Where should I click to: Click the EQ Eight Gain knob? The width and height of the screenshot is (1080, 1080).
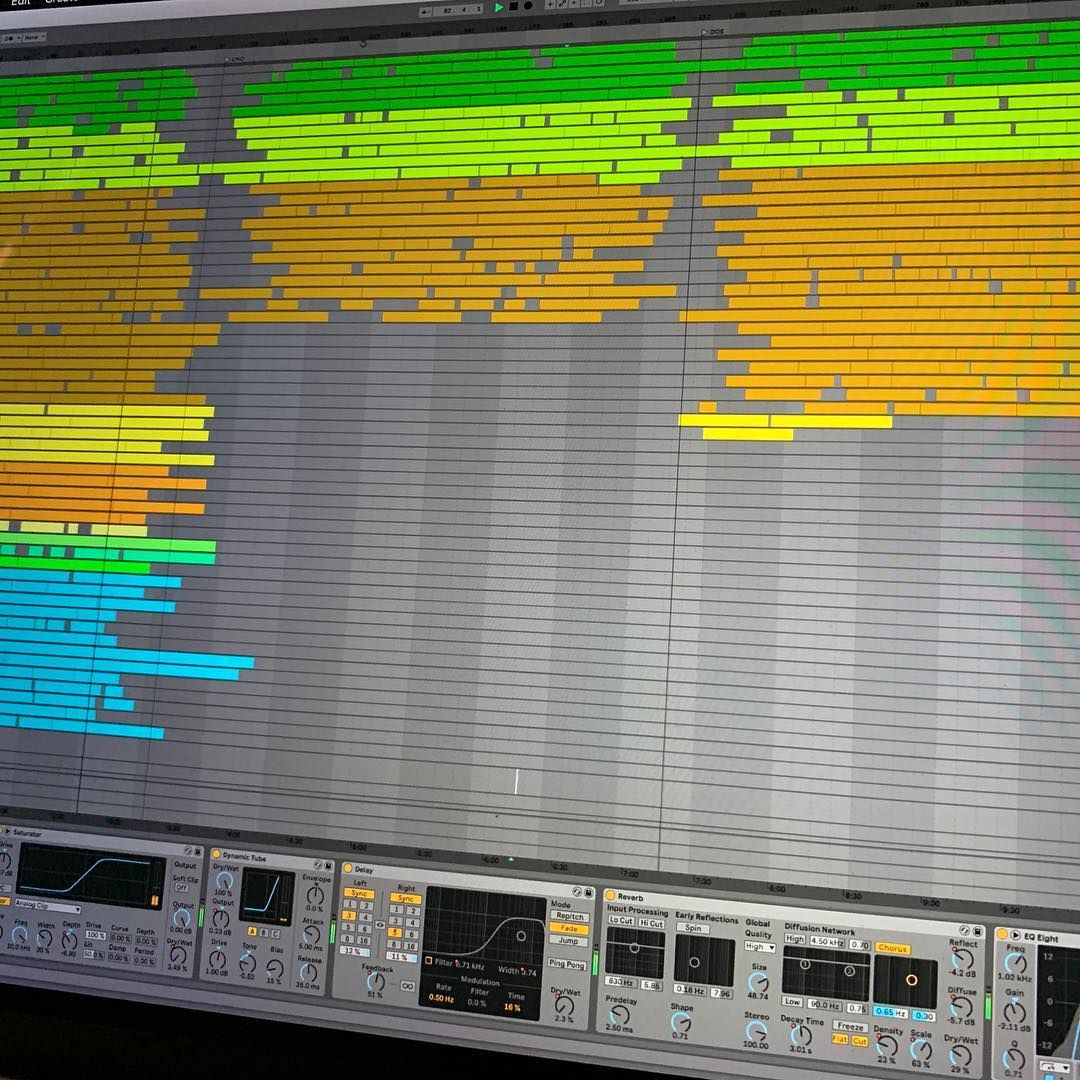(1014, 1012)
